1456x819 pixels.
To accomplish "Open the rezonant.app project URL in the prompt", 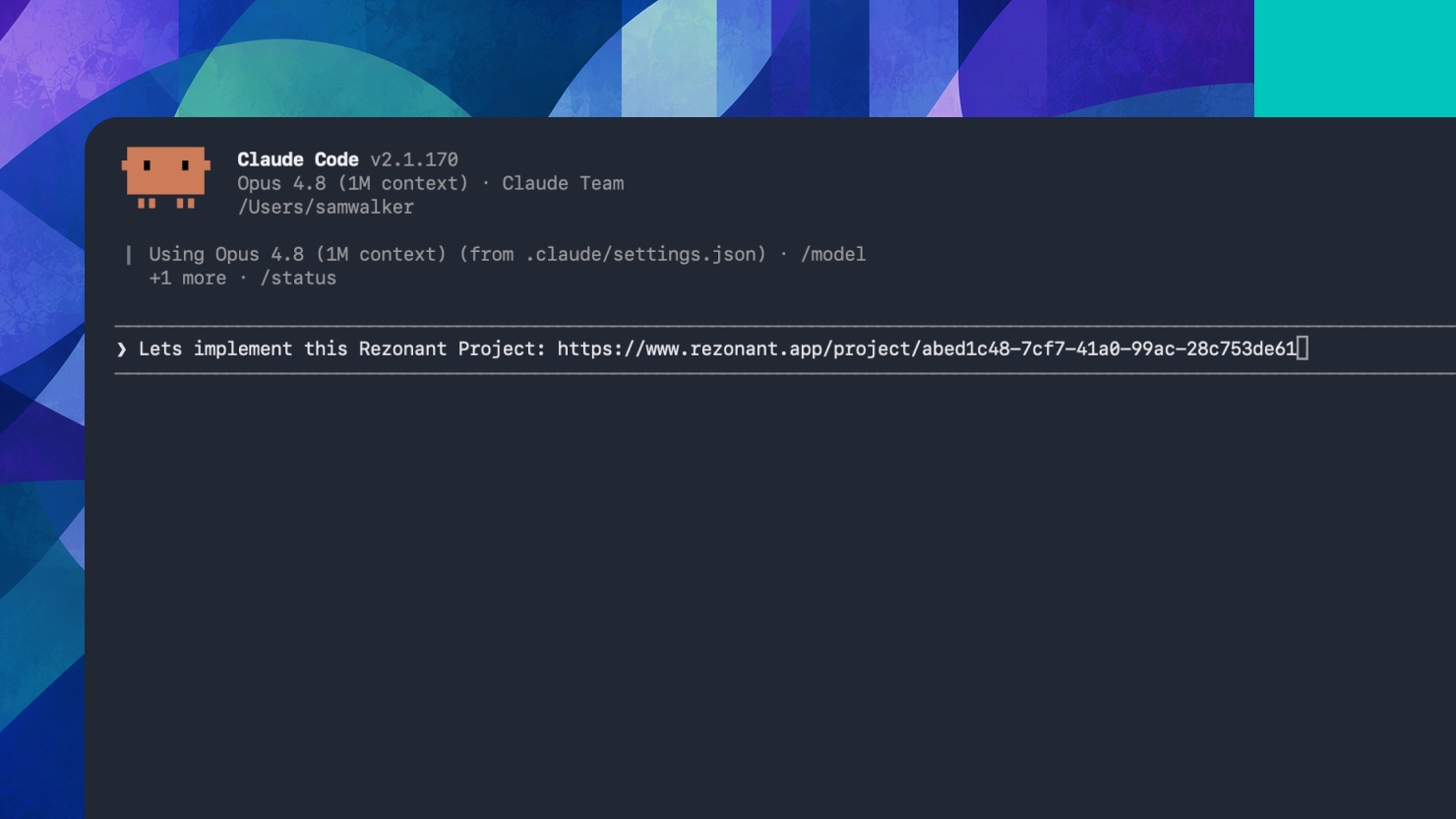I will tap(927, 349).
